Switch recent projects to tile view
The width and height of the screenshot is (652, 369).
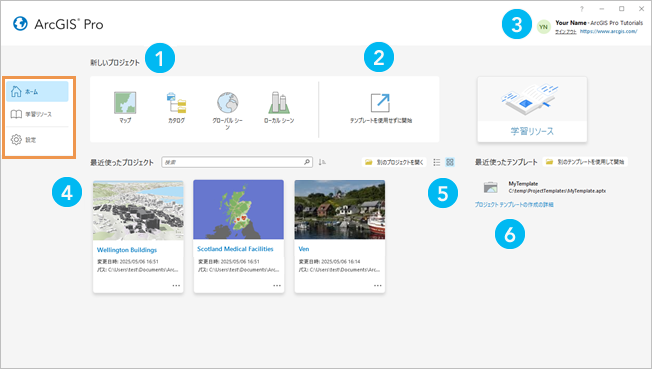tap(450, 162)
